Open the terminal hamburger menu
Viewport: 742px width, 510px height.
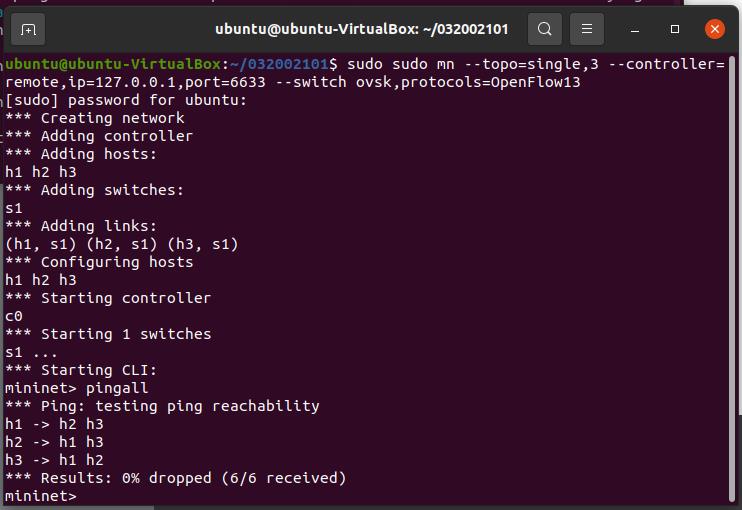[x=587, y=29]
